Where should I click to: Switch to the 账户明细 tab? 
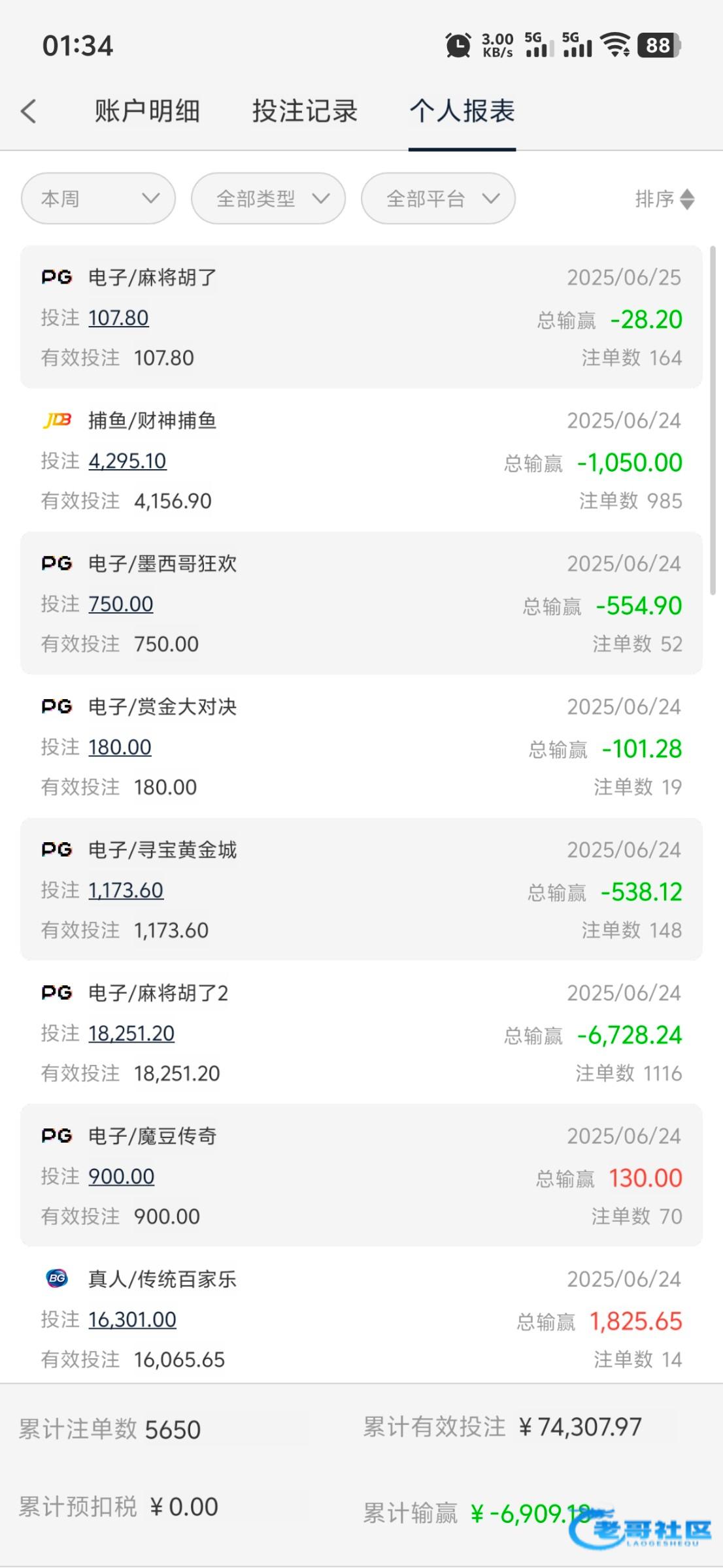pos(147,111)
